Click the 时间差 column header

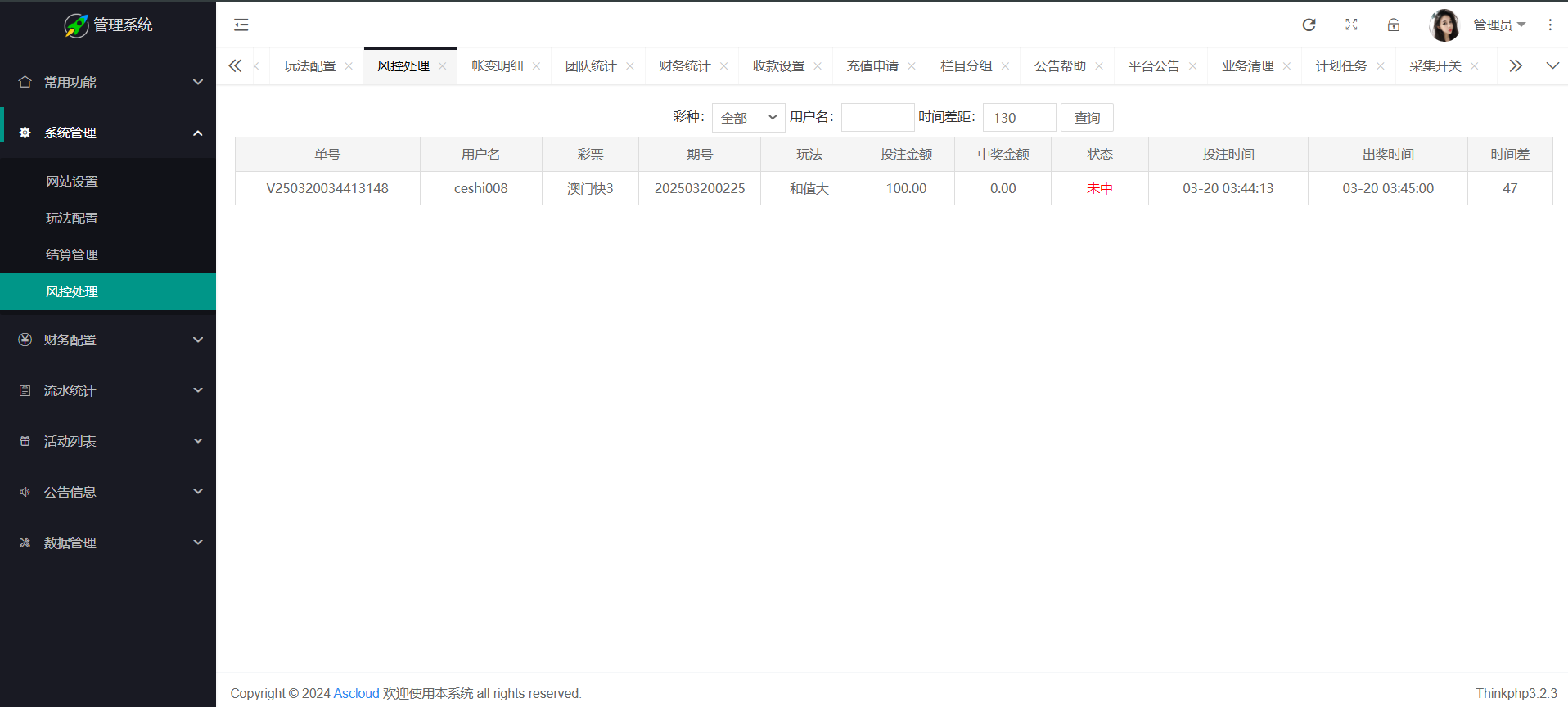tap(1510, 155)
